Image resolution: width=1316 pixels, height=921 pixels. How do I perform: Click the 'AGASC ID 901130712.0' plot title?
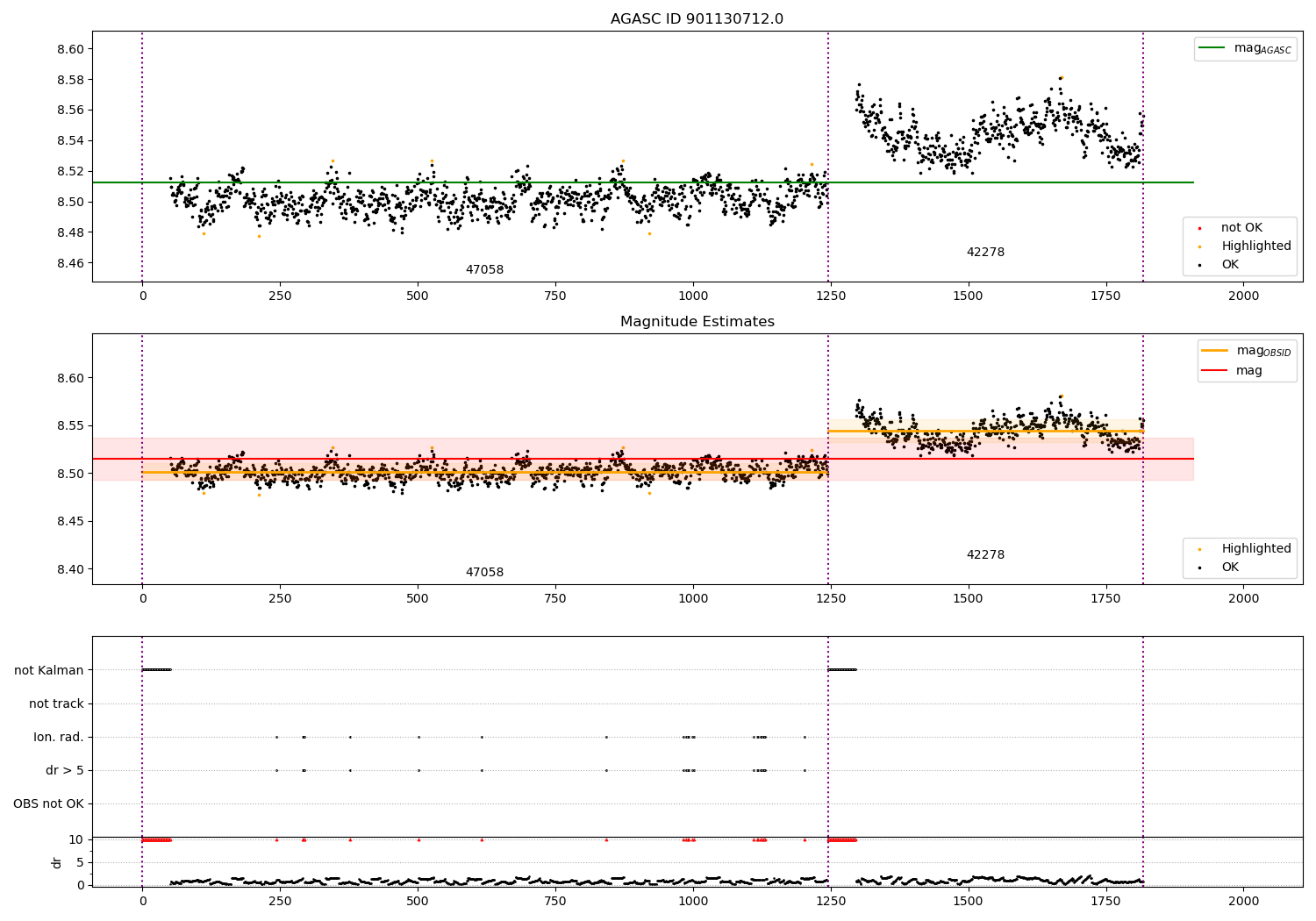tap(697, 19)
